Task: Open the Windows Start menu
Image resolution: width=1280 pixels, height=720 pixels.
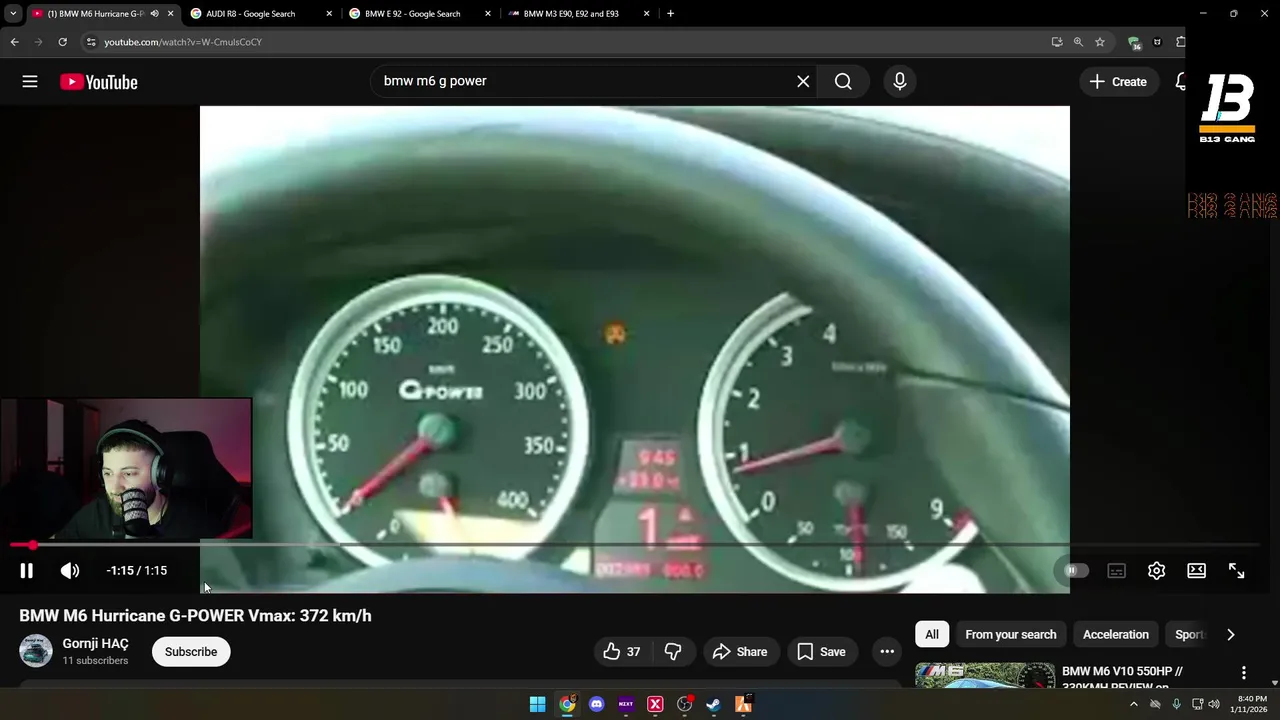Action: point(537,704)
